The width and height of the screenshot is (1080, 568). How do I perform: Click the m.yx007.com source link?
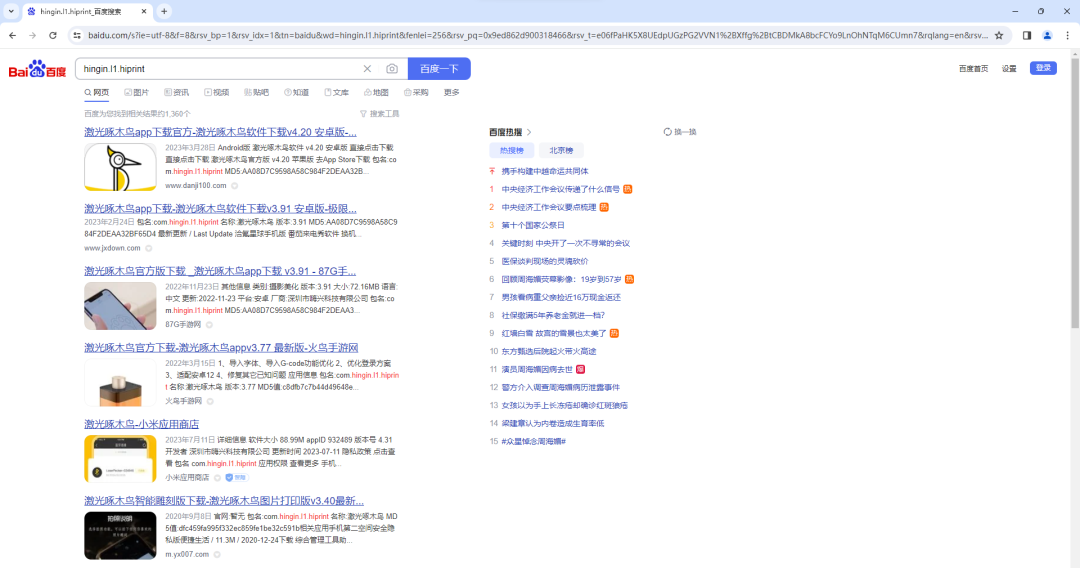point(187,554)
